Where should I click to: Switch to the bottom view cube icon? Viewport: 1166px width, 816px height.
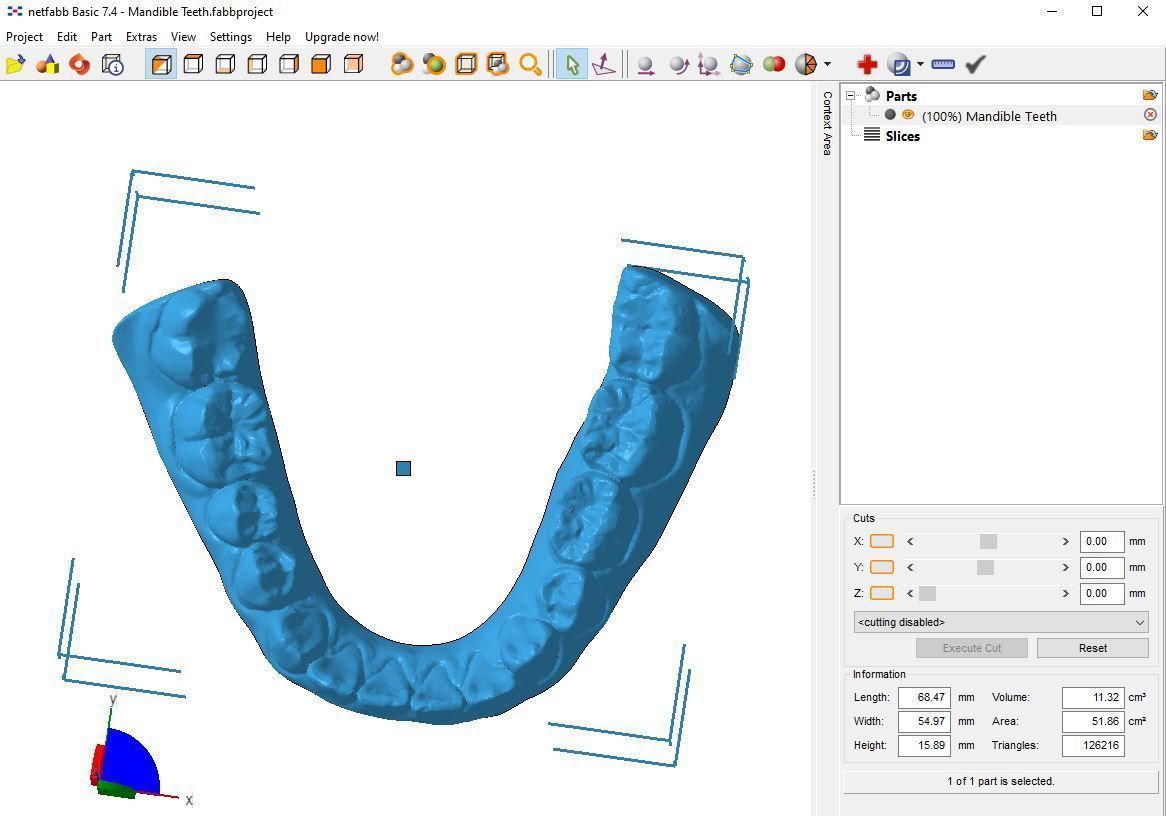[x=225, y=65]
